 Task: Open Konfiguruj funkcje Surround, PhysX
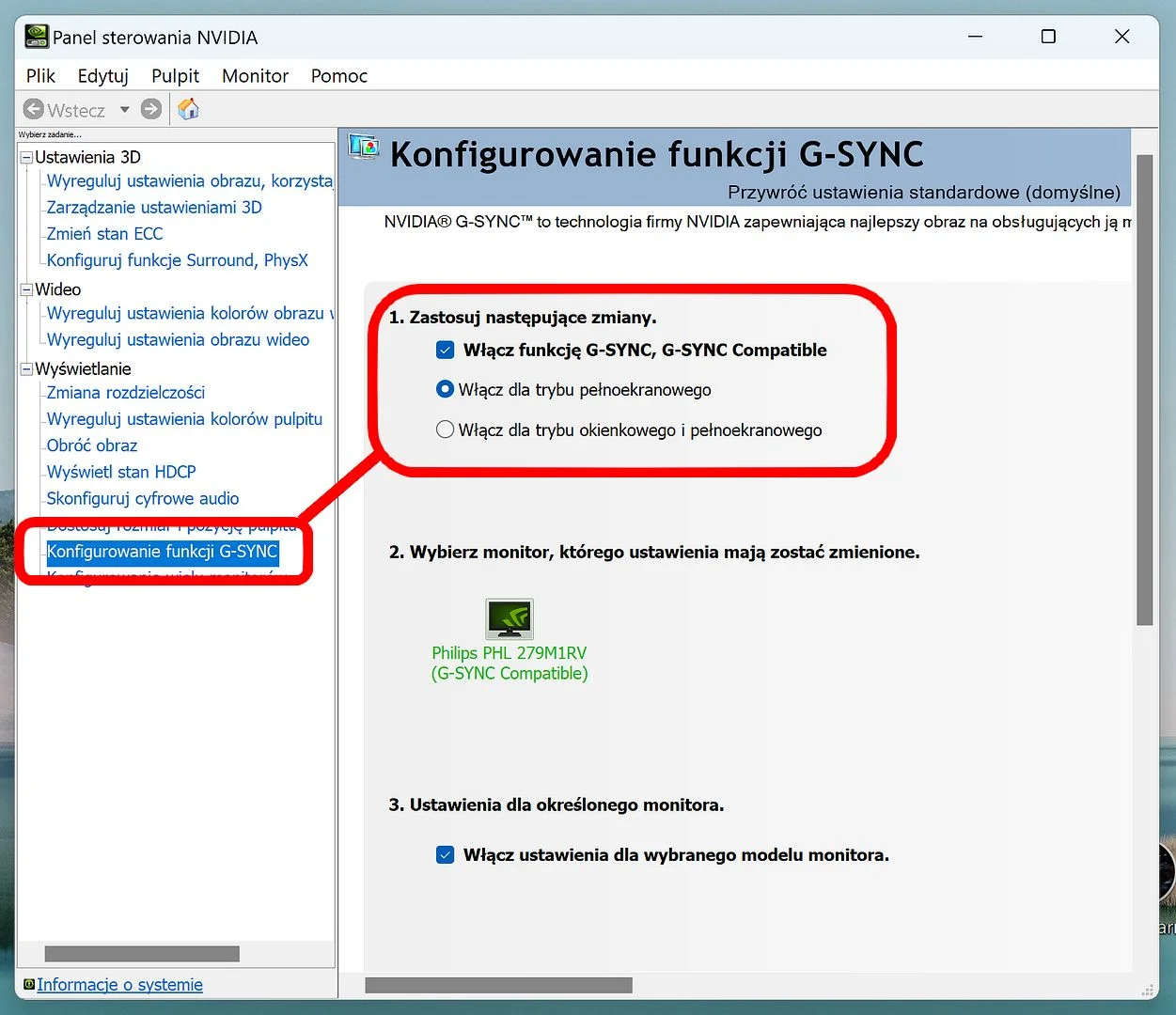coord(178,259)
